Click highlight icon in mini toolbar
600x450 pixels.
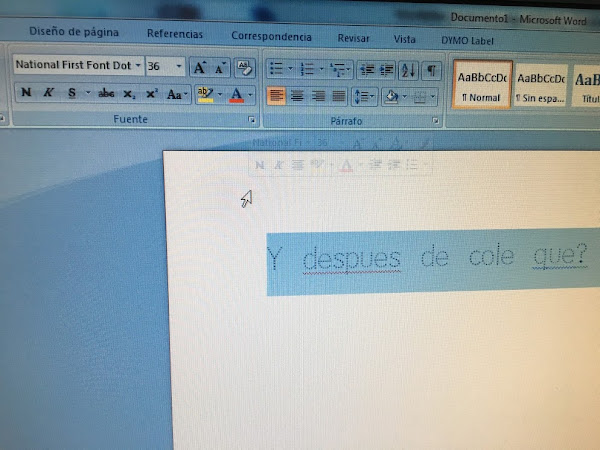317,165
